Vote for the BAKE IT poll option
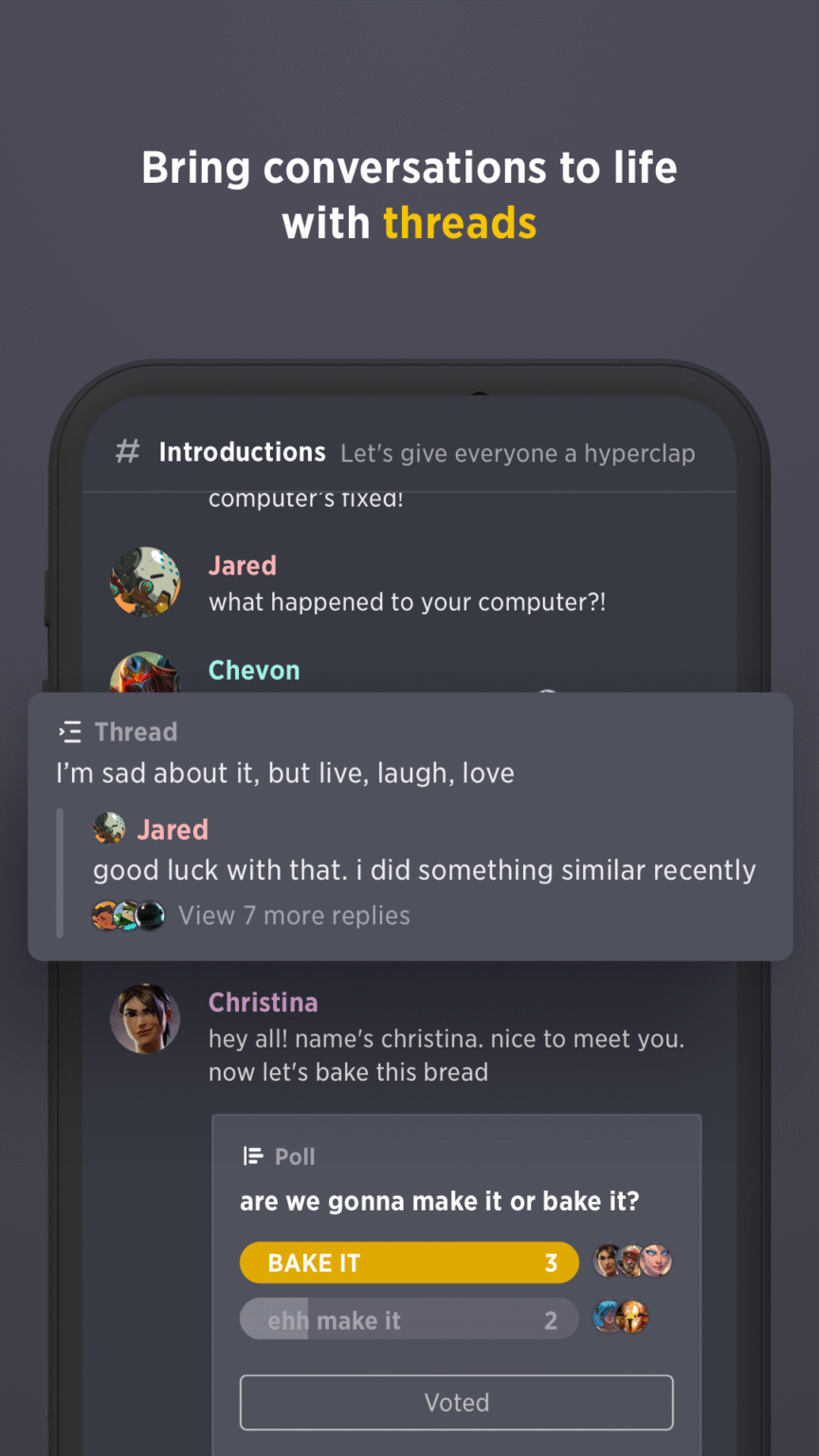The height and width of the screenshot is (1456, 819). click(409, 1262)
